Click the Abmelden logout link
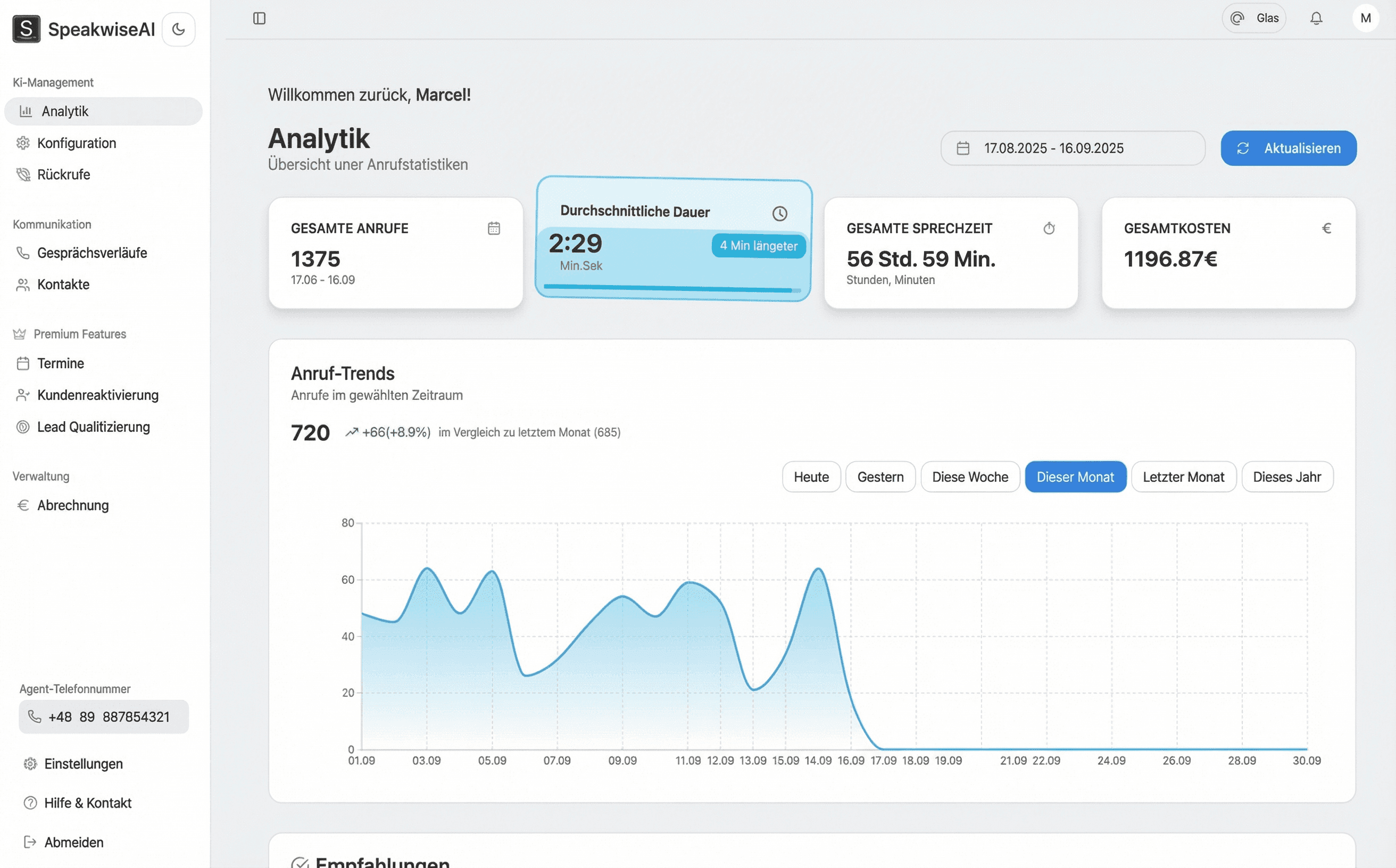The height and width of the screenshot is (868, 1396). pos(73,842)
